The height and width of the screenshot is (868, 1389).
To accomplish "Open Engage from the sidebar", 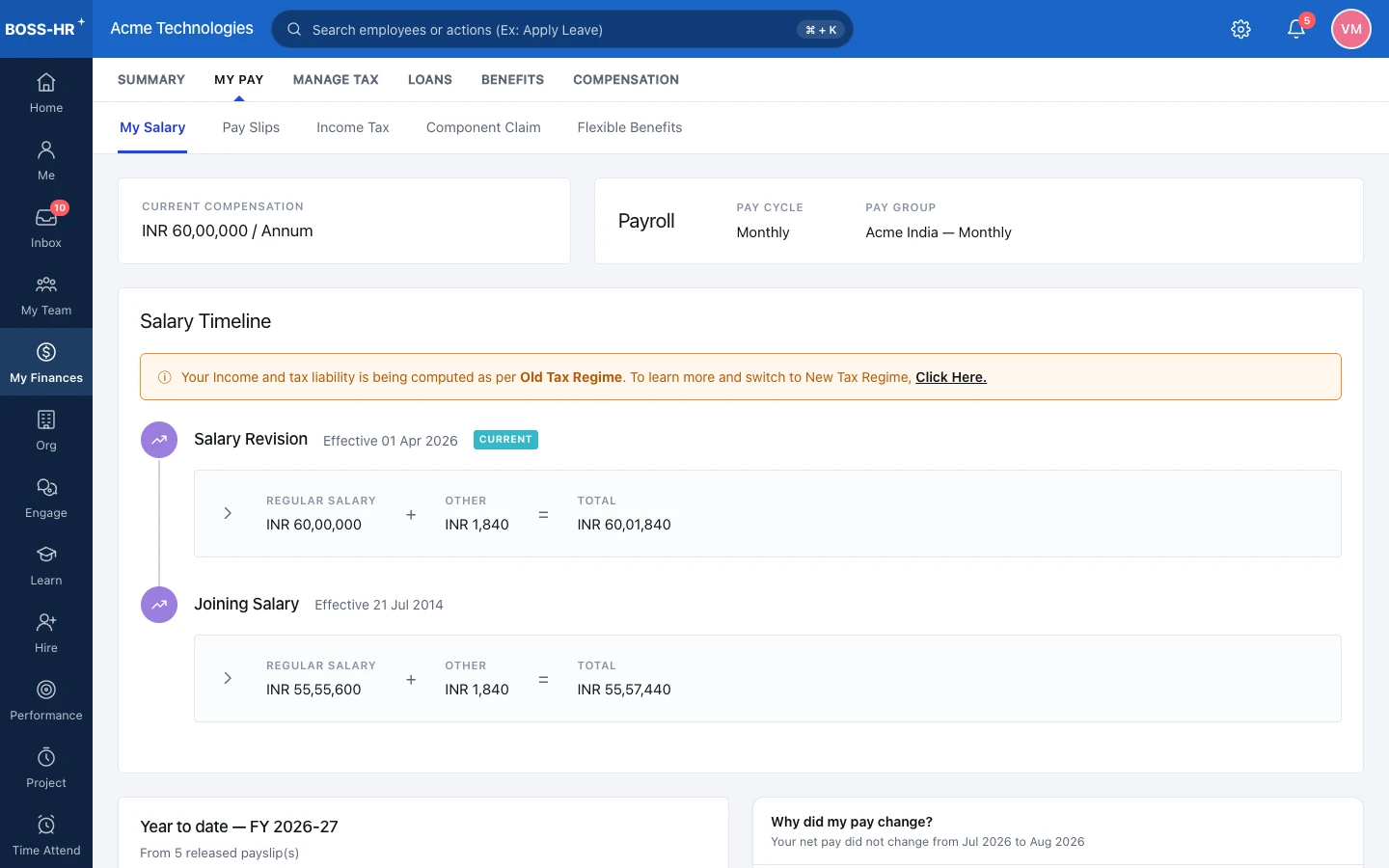I will [x=46, y=498].
